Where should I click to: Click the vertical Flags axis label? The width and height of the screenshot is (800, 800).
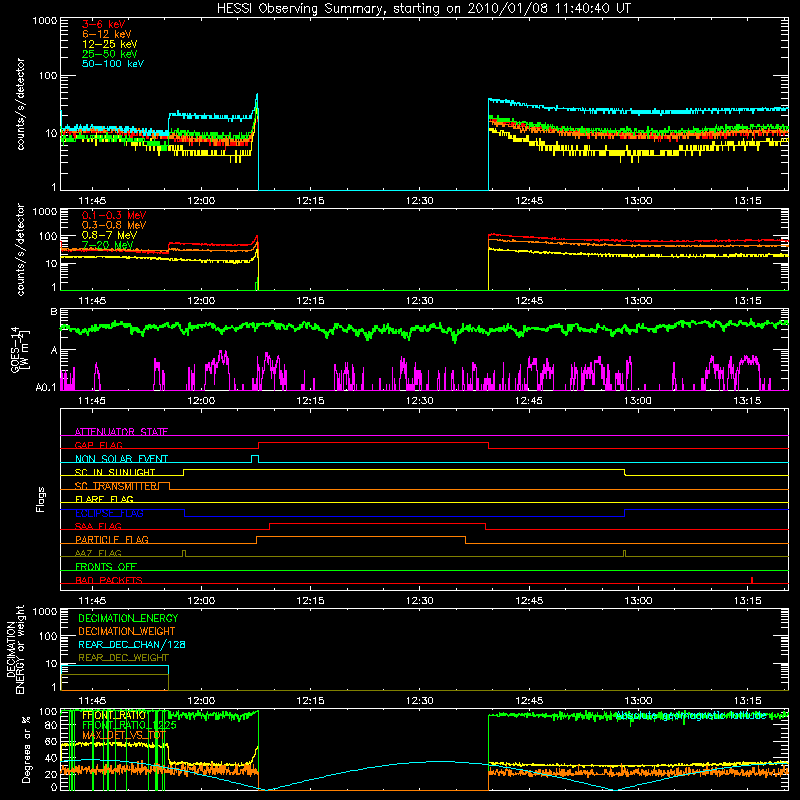[x=40, y=499]
